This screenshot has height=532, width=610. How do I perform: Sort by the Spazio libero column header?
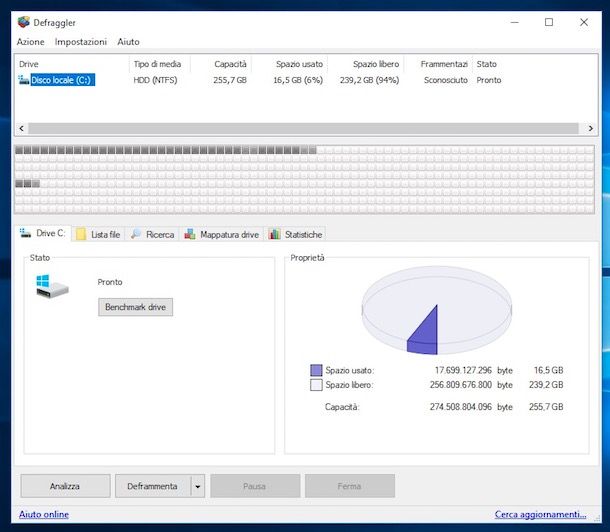coord(366,64)
